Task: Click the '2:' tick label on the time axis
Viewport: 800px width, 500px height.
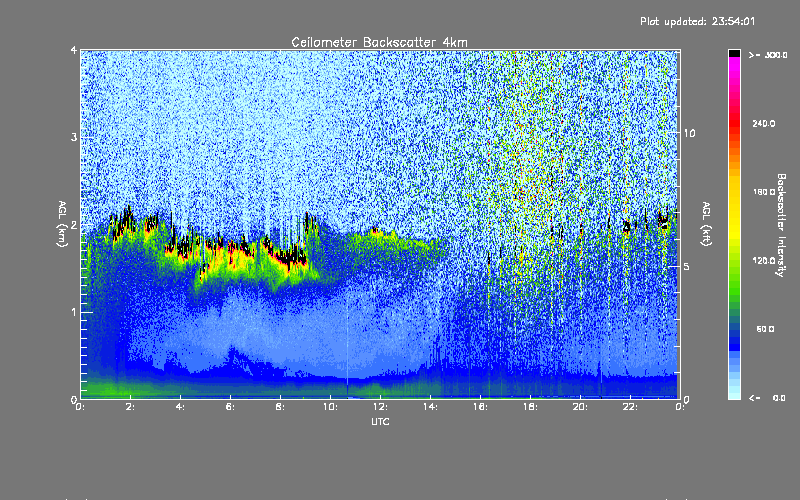Action: pyautogui.click(x=131, y=407)
